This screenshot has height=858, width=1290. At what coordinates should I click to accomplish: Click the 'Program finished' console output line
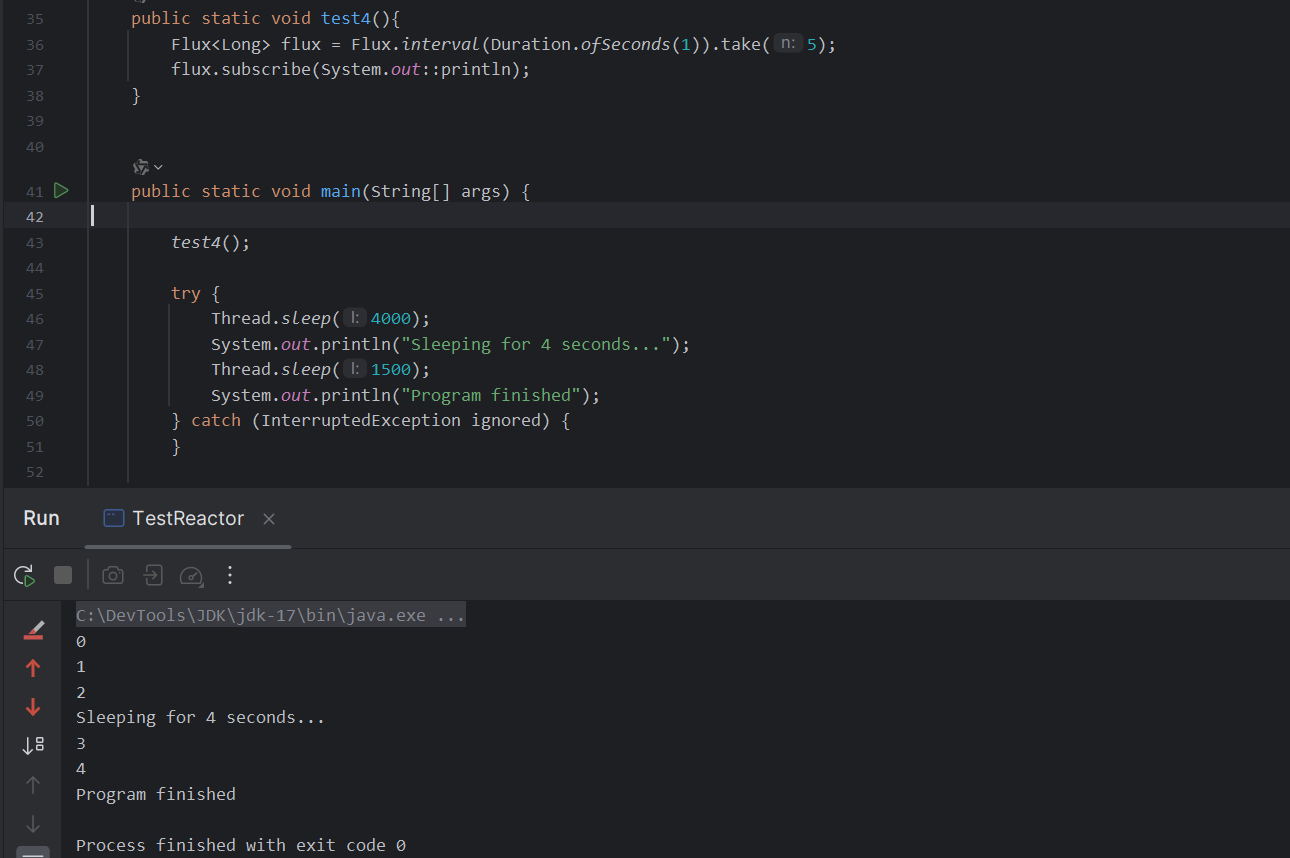(156, 794)
